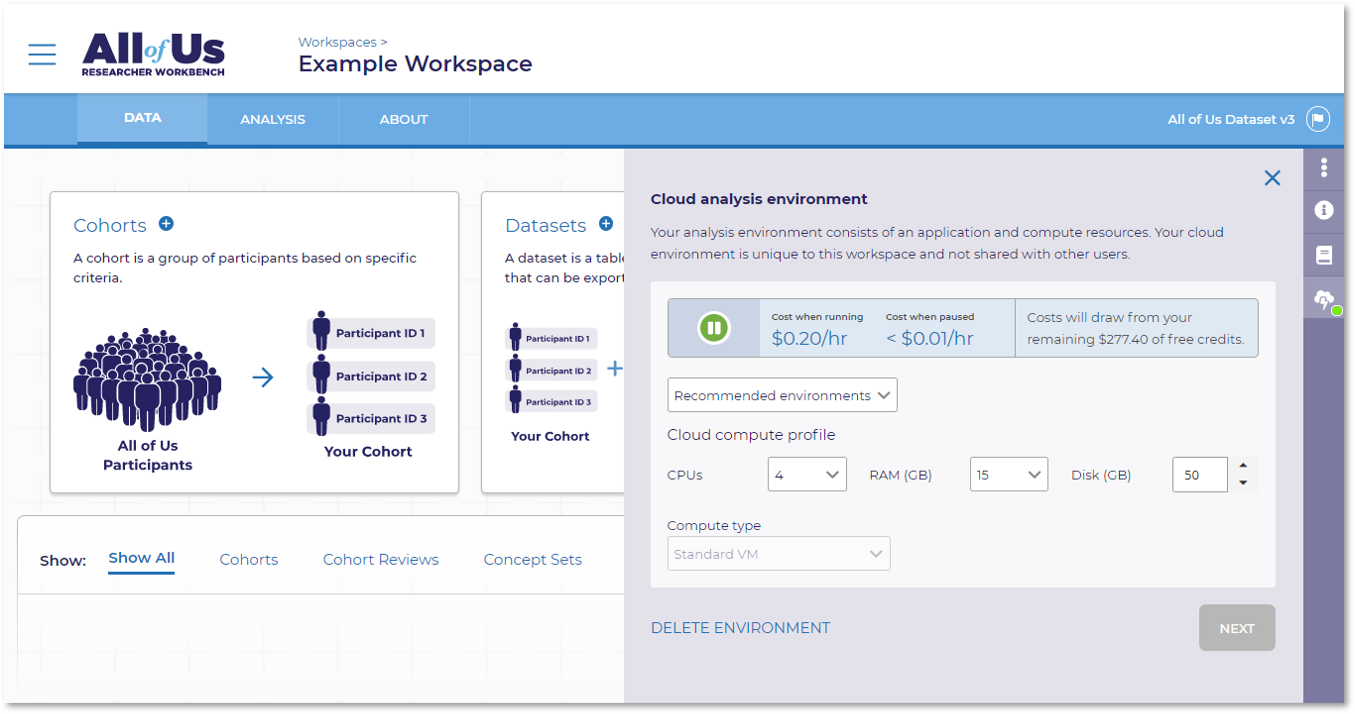Screen dimensions: 1355x714
Task: Click the DELETE ENVIRONMENT link
Action: (x=741, y=628)
